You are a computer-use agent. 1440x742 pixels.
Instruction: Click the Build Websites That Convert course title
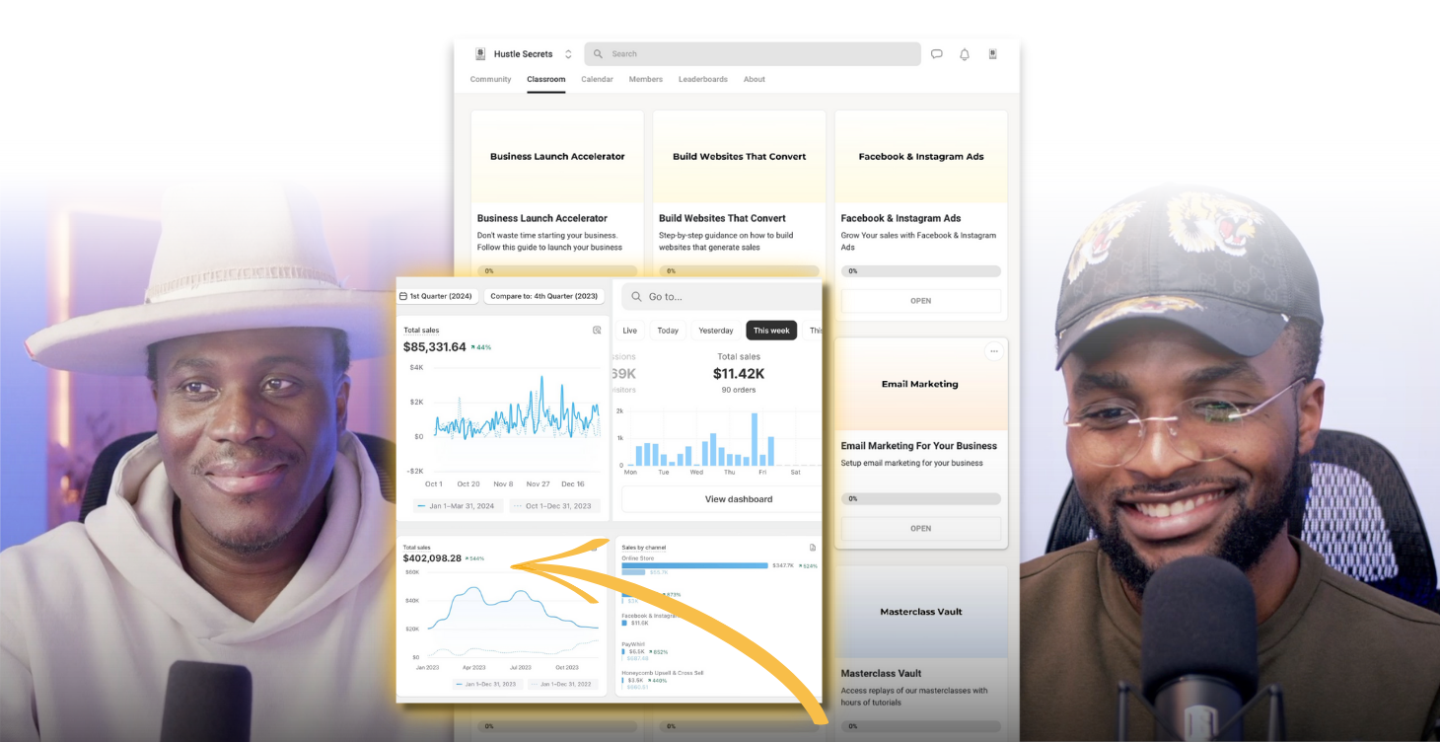click(722, 218)
